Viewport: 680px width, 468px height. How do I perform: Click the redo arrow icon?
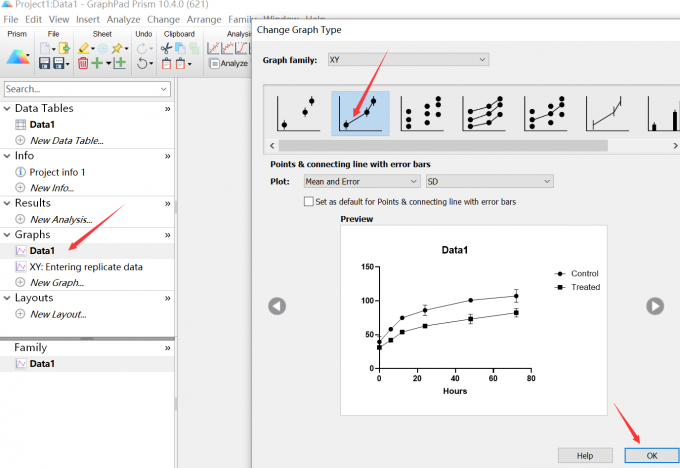click(x=142, y=48)
